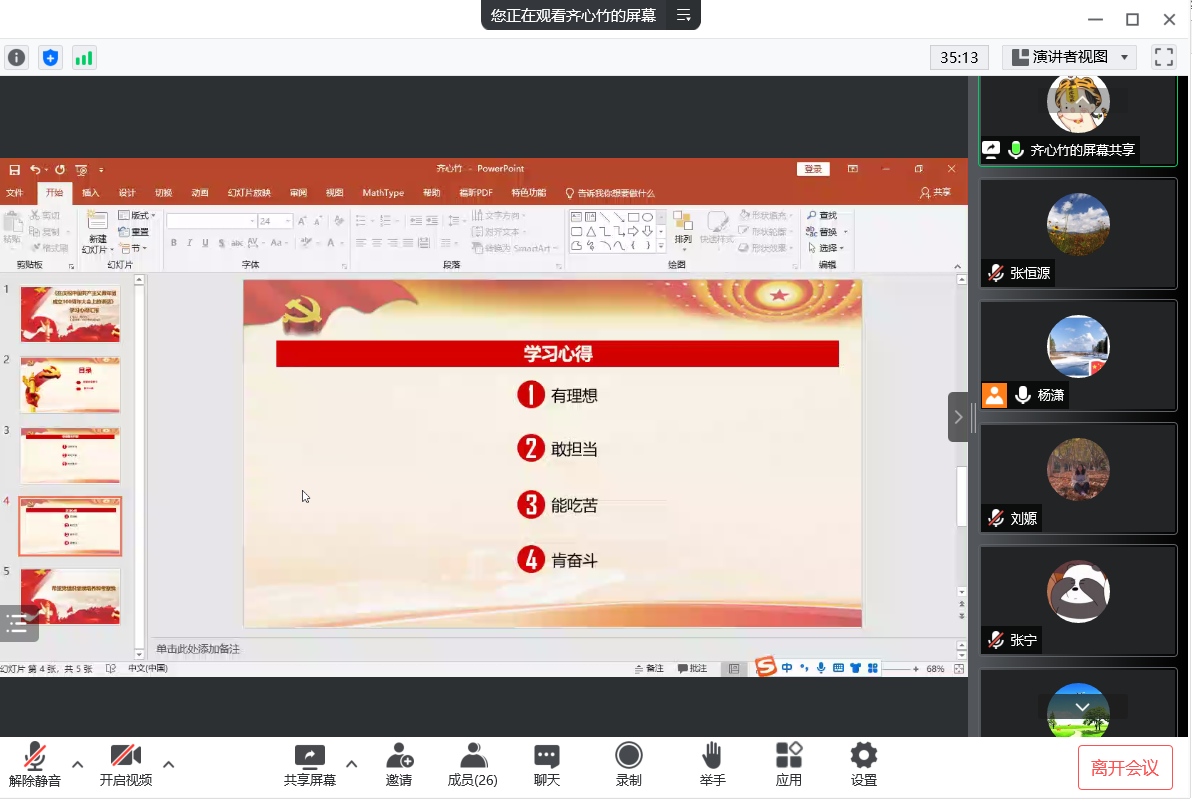Open the Settings (设置) gear
Screen dimensions: 1192x799
(863, 765)
